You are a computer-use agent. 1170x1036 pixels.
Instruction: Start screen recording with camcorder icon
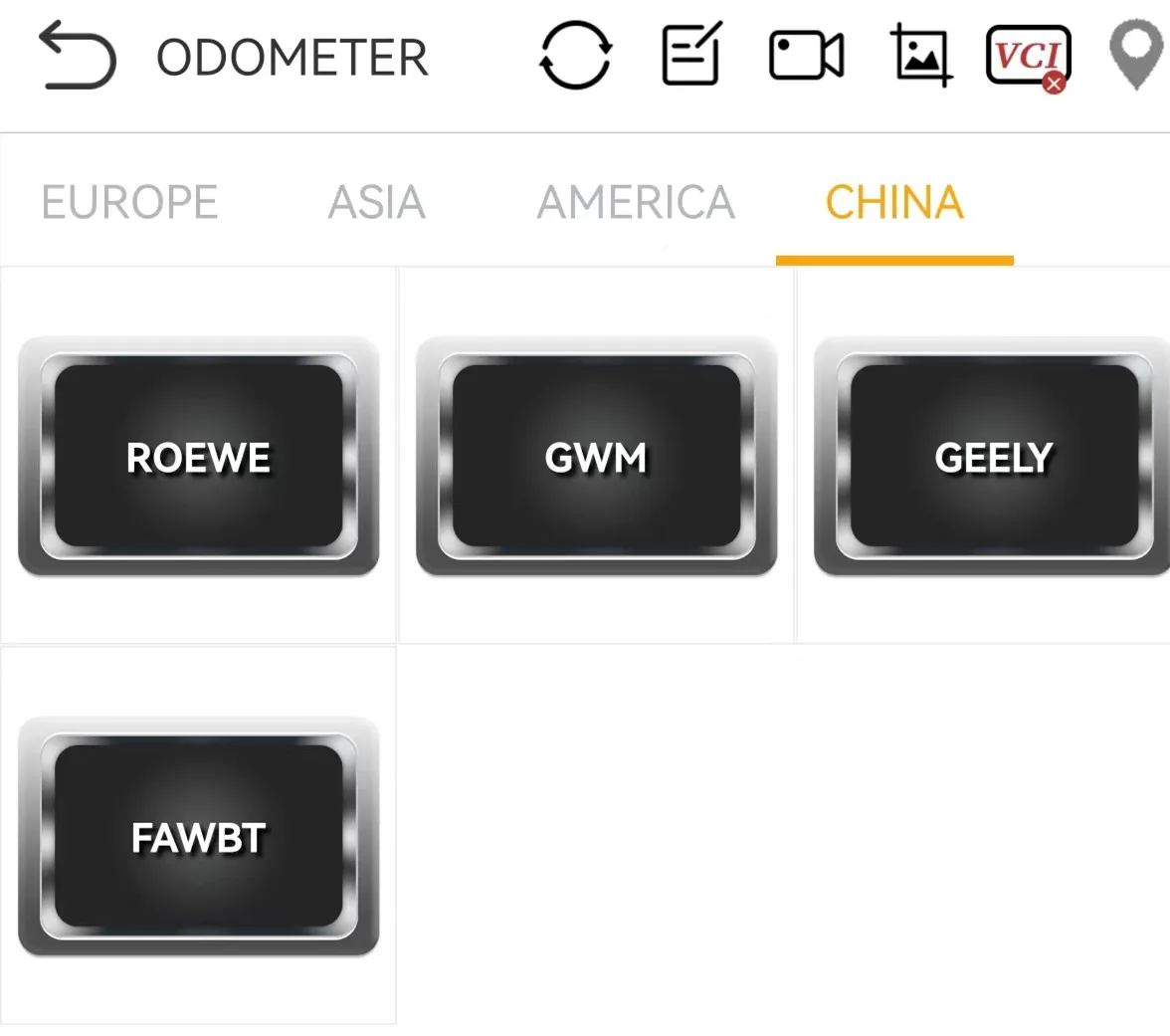pyautogui.click(x=807, y=56)
